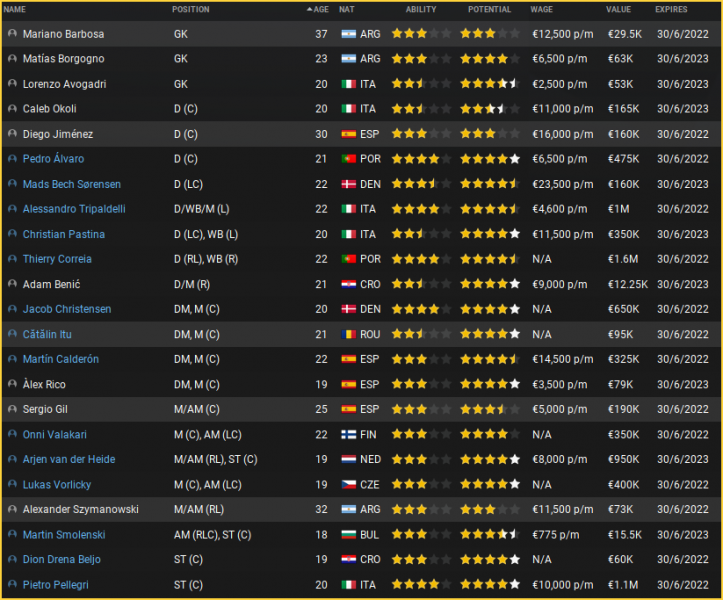Image resolution: width=723 pixels, height=600 pixels.
Task: Click the Netherlands flag in Arjen van der Heide's row
Action: (x=348, y=459)
